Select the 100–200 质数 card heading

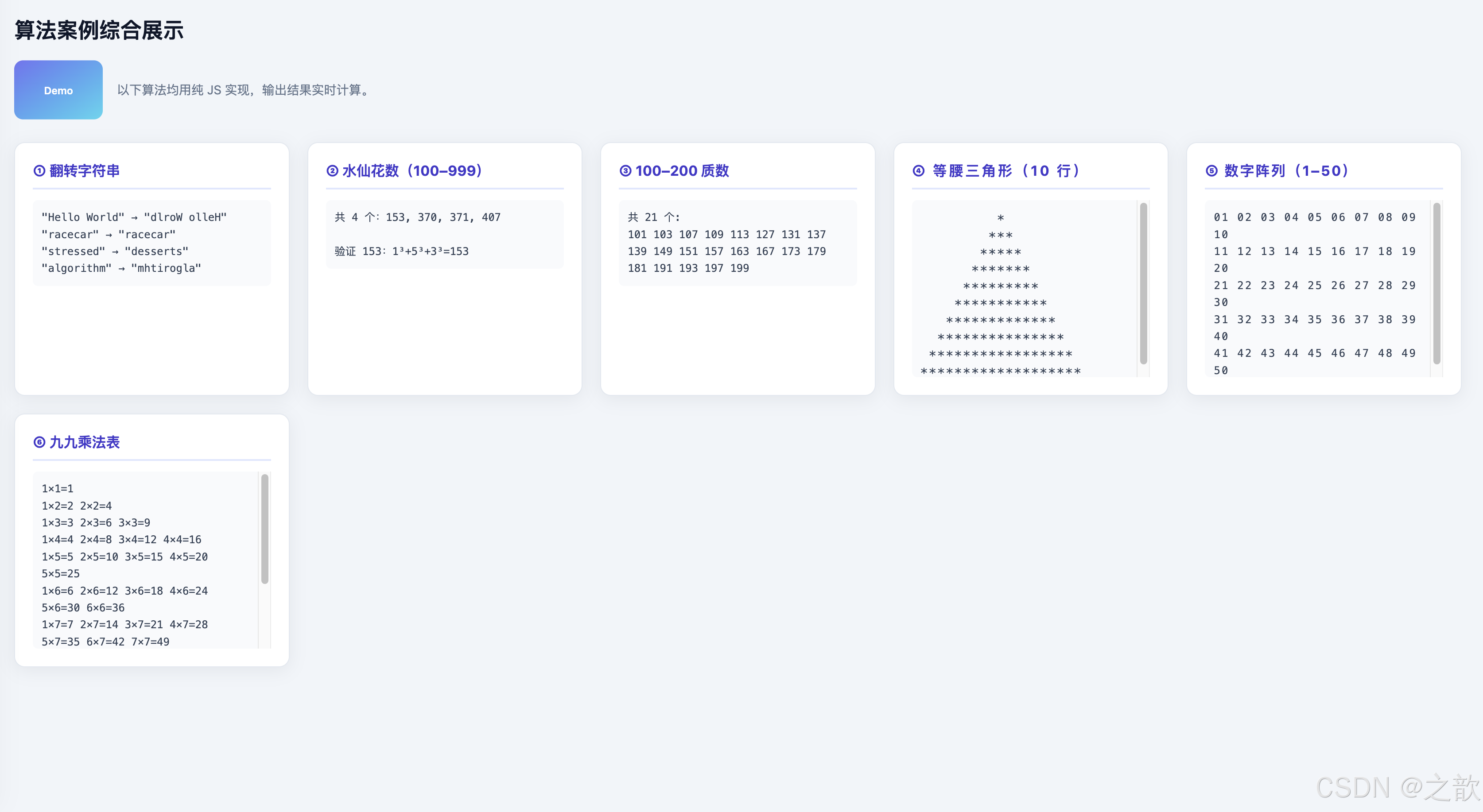tap(682, 171)
